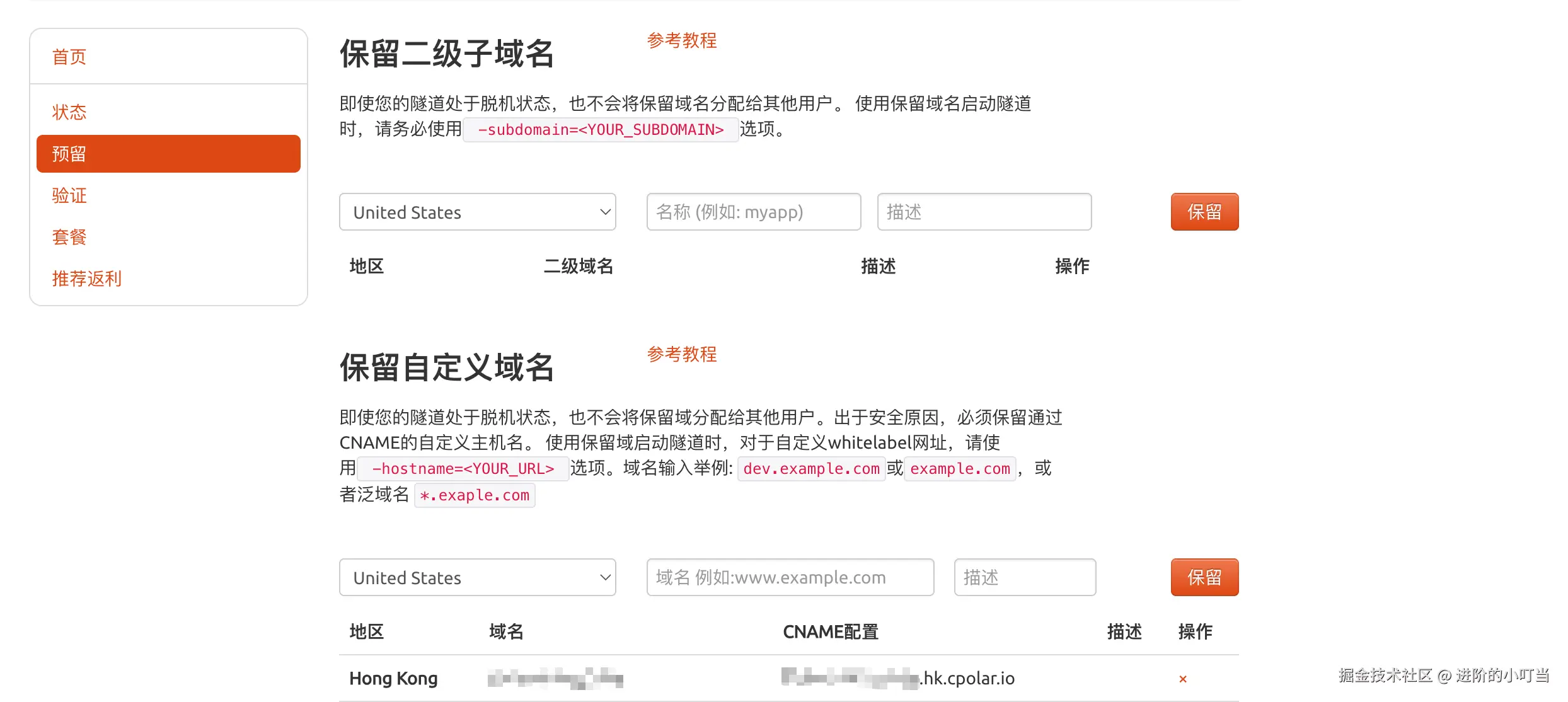Viewport: 1568px width, 702px height.
Task: Open the 验证 section
Action: coord(69,195)
